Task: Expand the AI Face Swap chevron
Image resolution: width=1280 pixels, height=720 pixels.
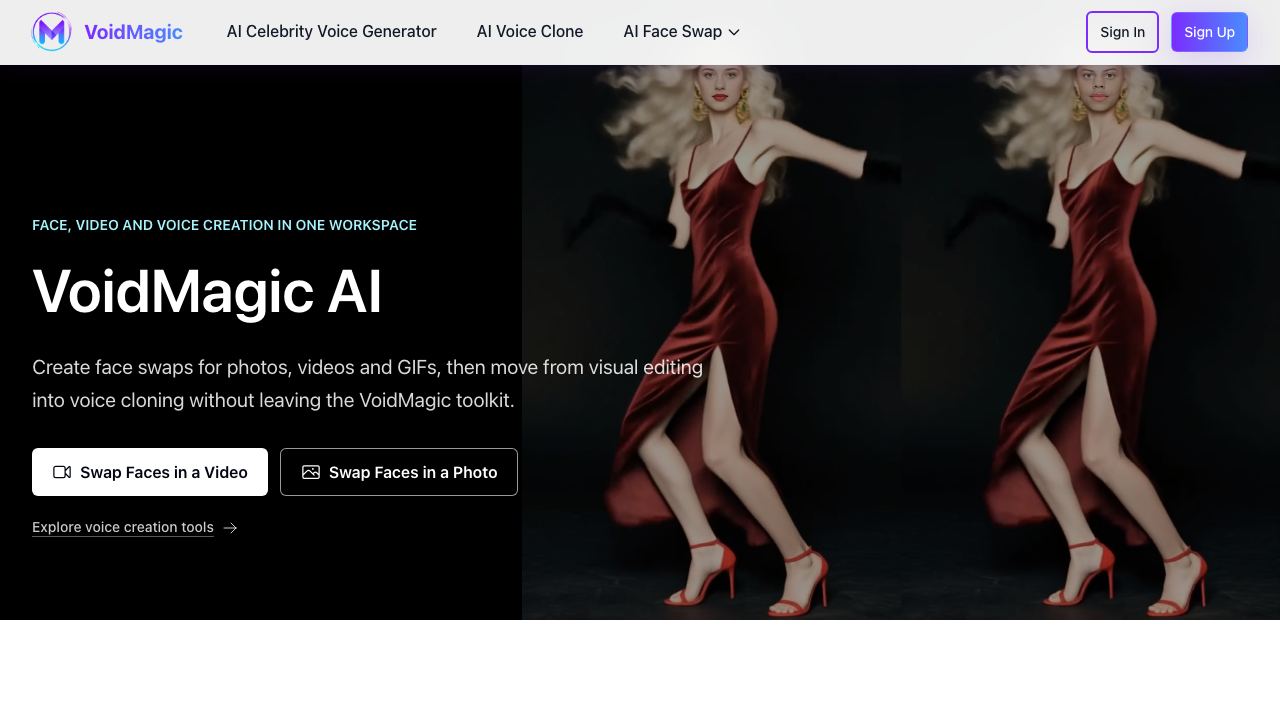Action: 734,32
